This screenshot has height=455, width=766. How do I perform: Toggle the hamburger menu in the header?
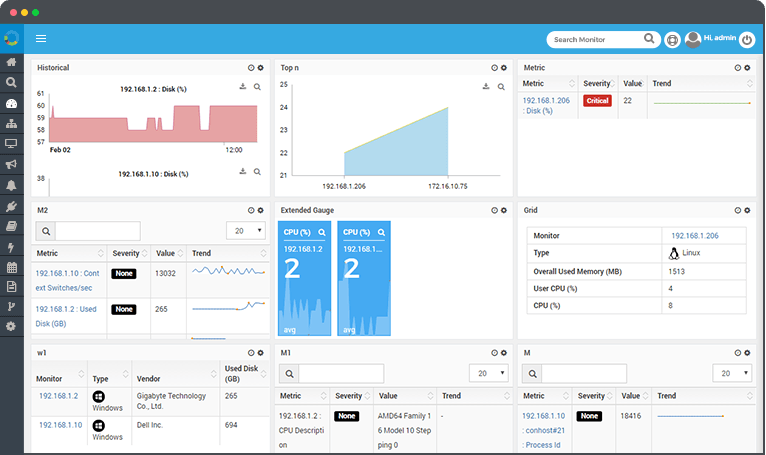coord(41,39)
